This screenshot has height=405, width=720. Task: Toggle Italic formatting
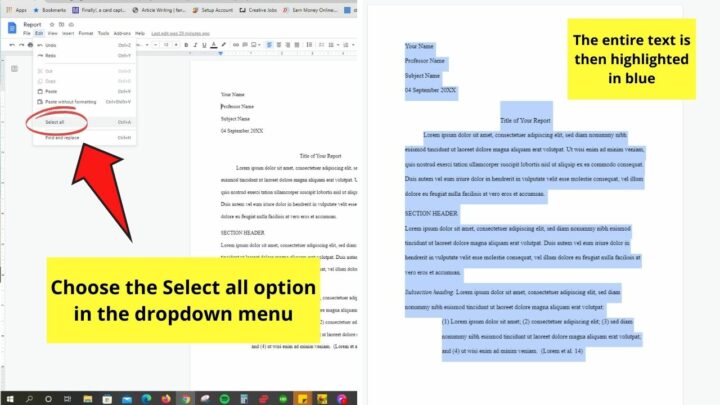tap(195, 45)
